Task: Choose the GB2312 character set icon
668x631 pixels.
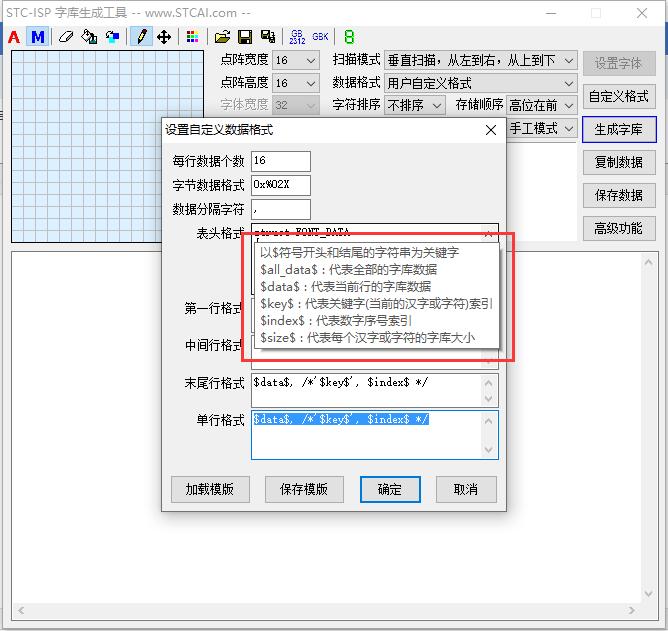Action: [x=297, y=37]
